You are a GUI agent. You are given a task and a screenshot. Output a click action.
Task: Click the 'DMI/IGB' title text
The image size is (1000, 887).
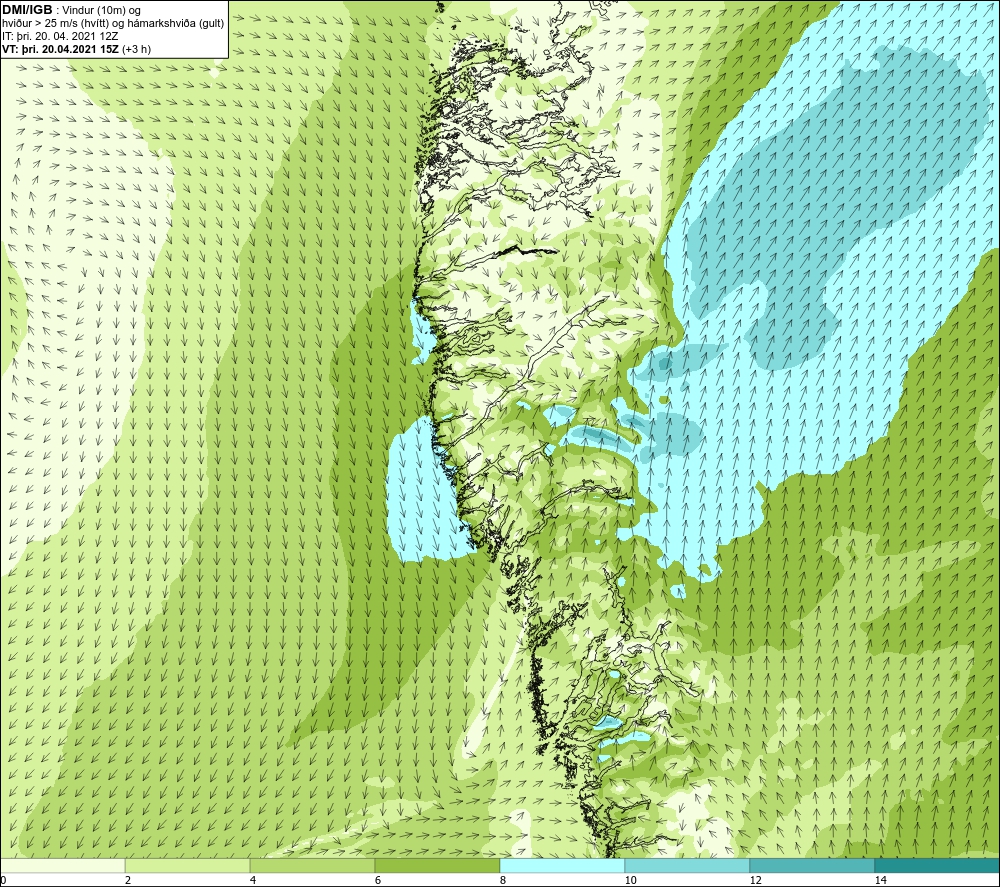28,10
